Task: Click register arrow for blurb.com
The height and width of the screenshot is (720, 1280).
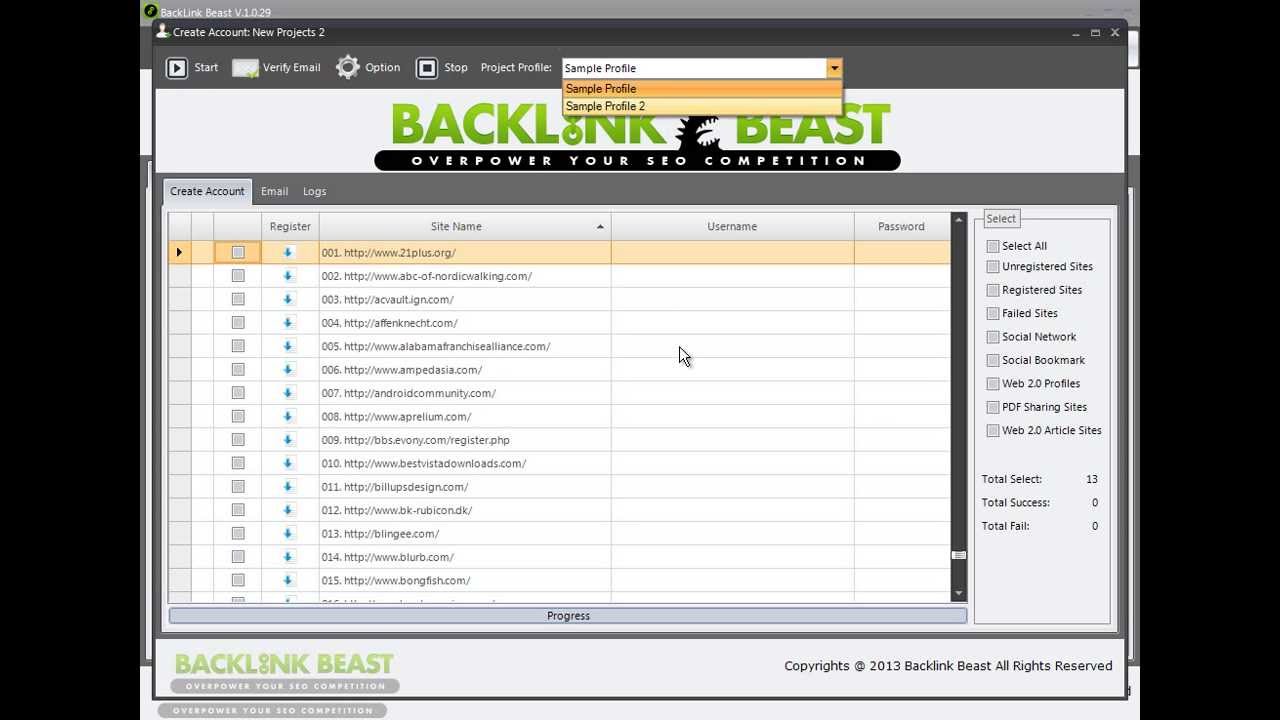Action: [288, 557]
